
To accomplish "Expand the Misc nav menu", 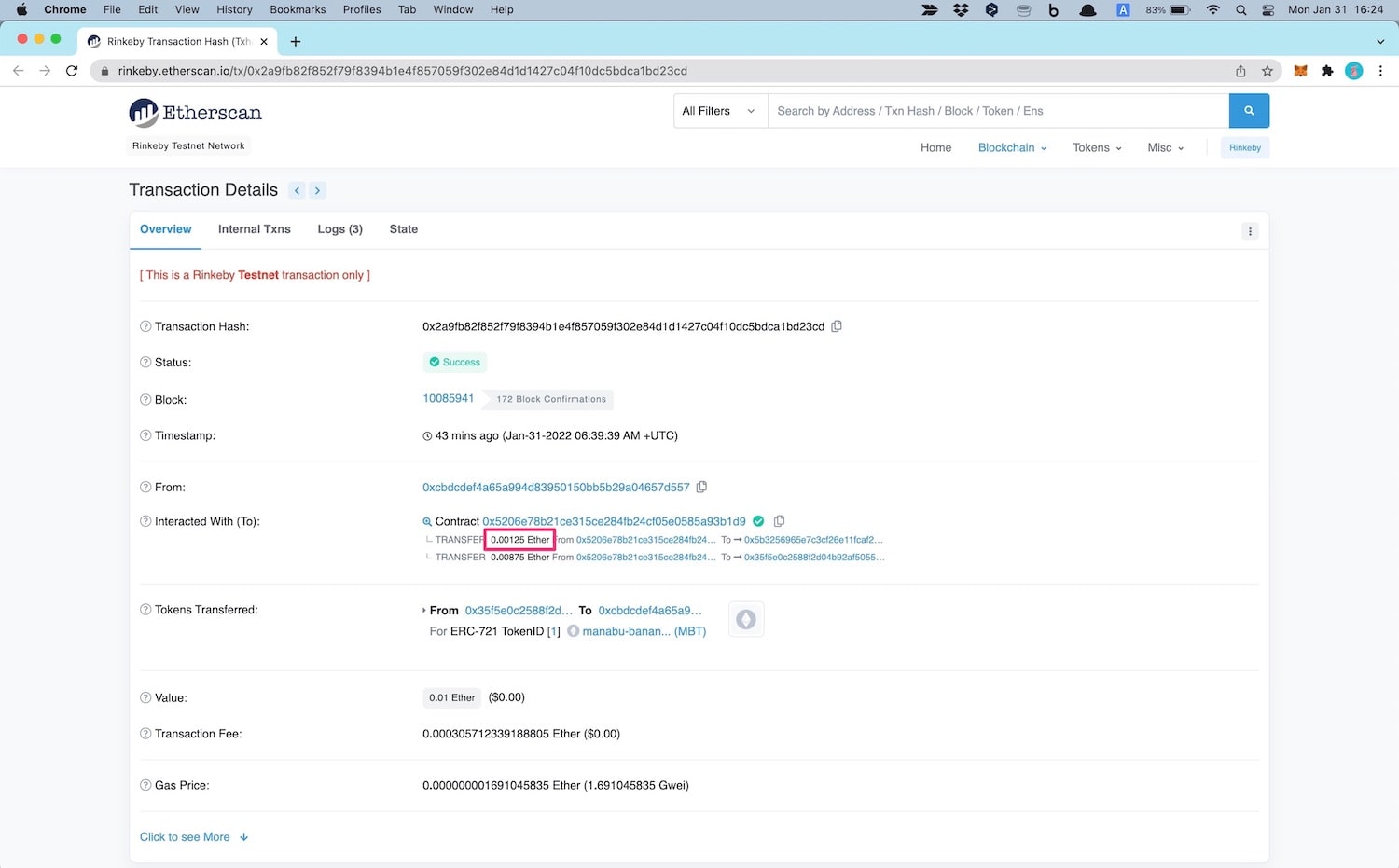I will click(x=1166, y=147).
